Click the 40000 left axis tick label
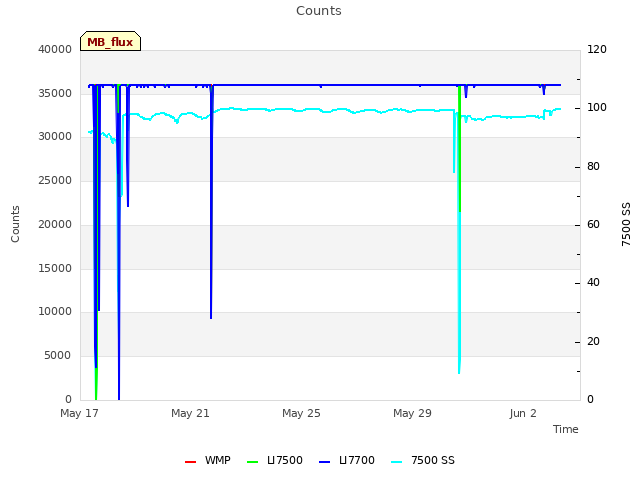The width and height of the screenshot is (640, 480). tap(55, 49)
